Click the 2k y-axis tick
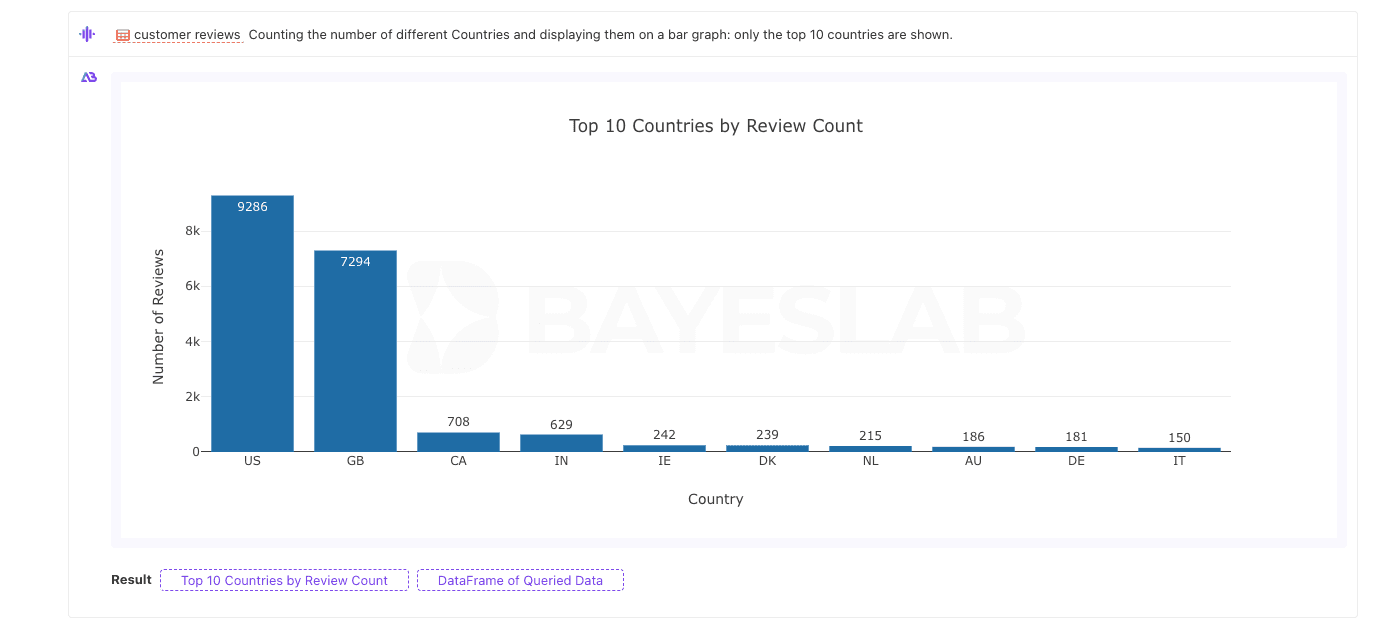1400x636 pixels. point(192,396)
